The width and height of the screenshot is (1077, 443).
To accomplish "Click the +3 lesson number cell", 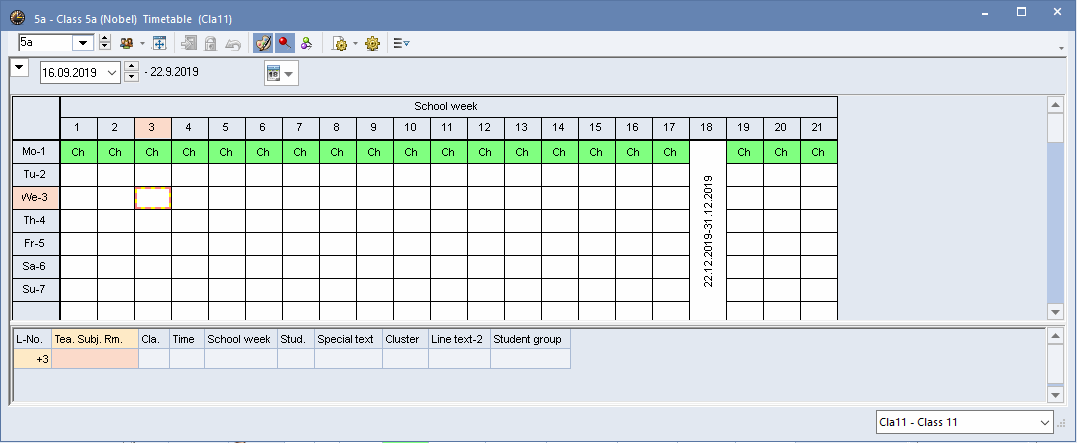I will coord(32,359).
